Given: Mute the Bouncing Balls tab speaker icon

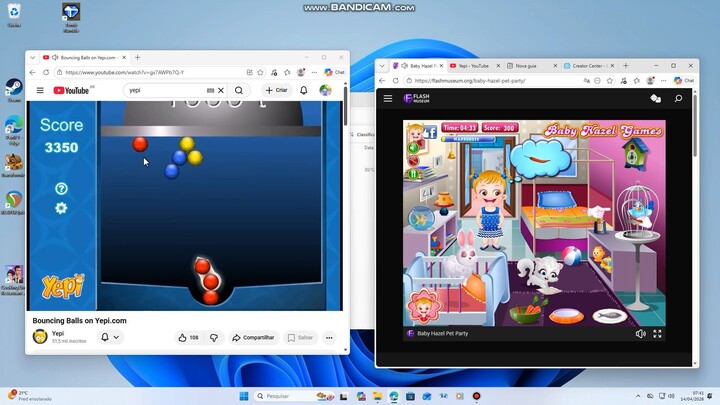Looking at the screenshot, I should [x=55, y=57].
